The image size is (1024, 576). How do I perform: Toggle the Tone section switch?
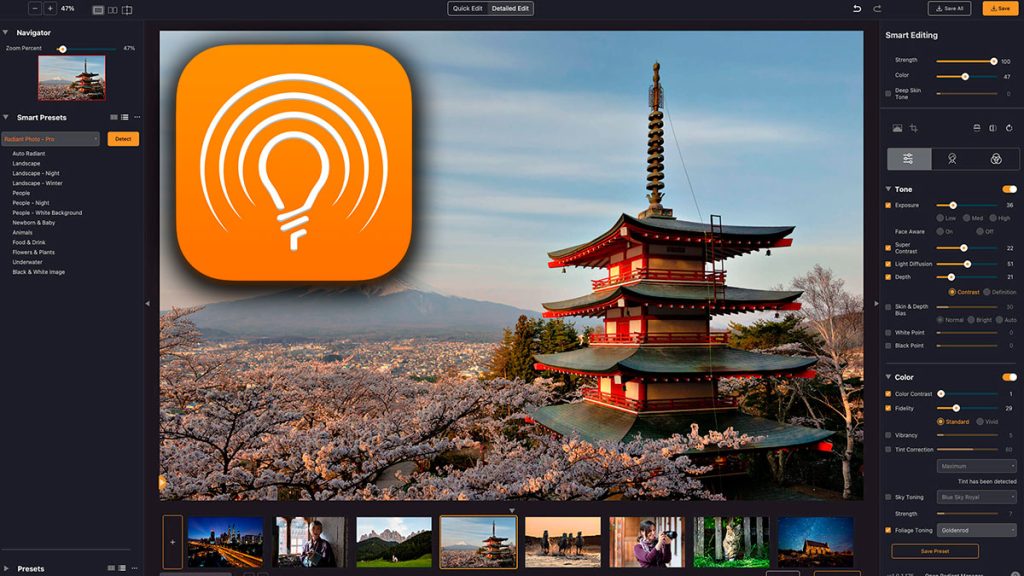(1009, 189)
